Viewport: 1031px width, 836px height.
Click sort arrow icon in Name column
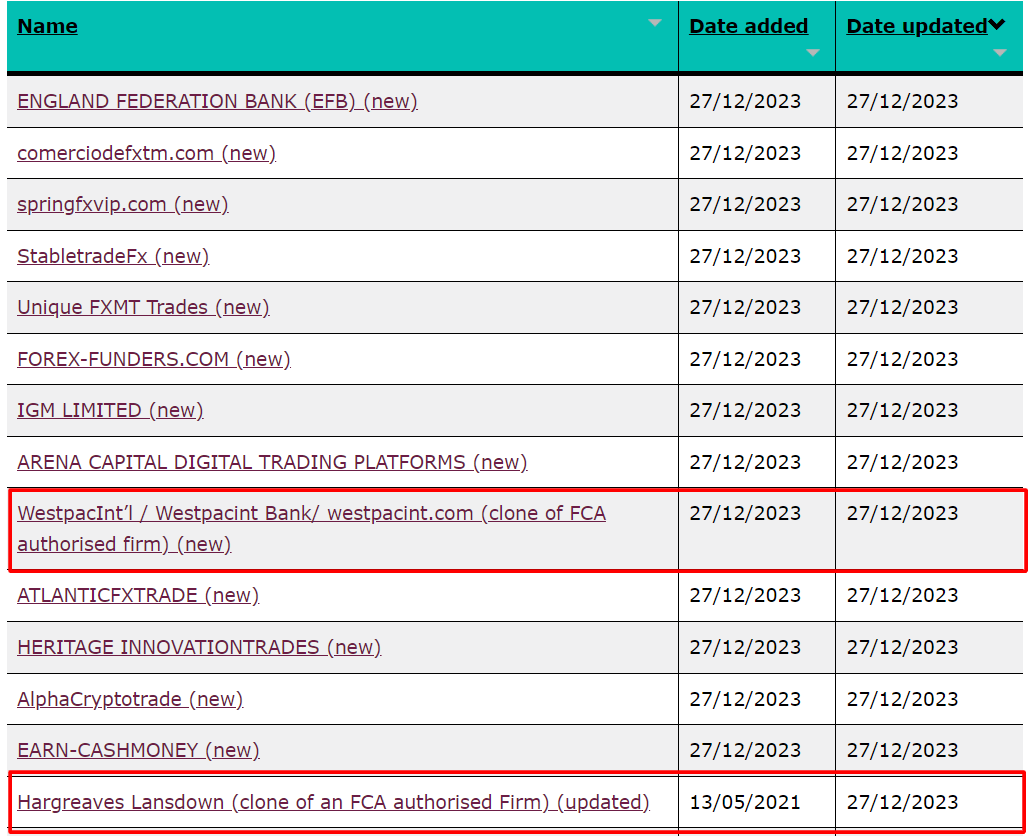tap(655, 23)
